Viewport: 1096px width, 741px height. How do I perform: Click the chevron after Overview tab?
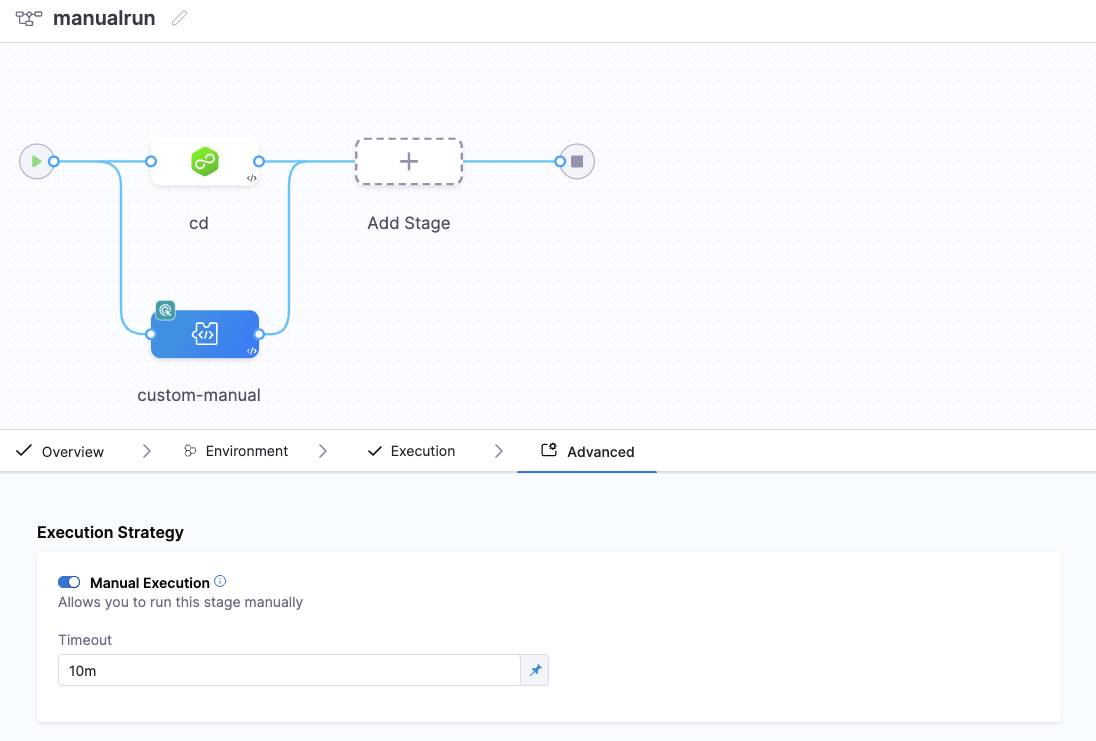[147, 451]
